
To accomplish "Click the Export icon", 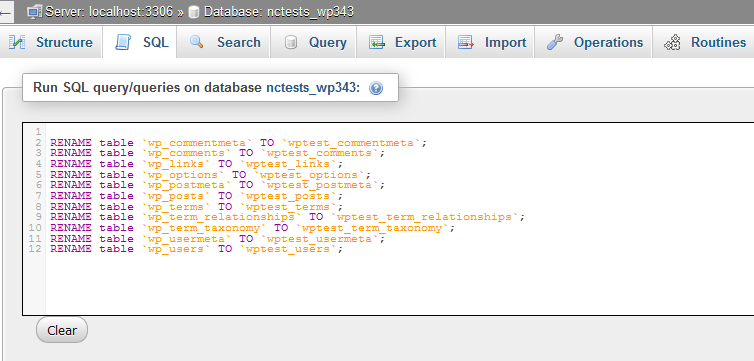I will (377, 42).
